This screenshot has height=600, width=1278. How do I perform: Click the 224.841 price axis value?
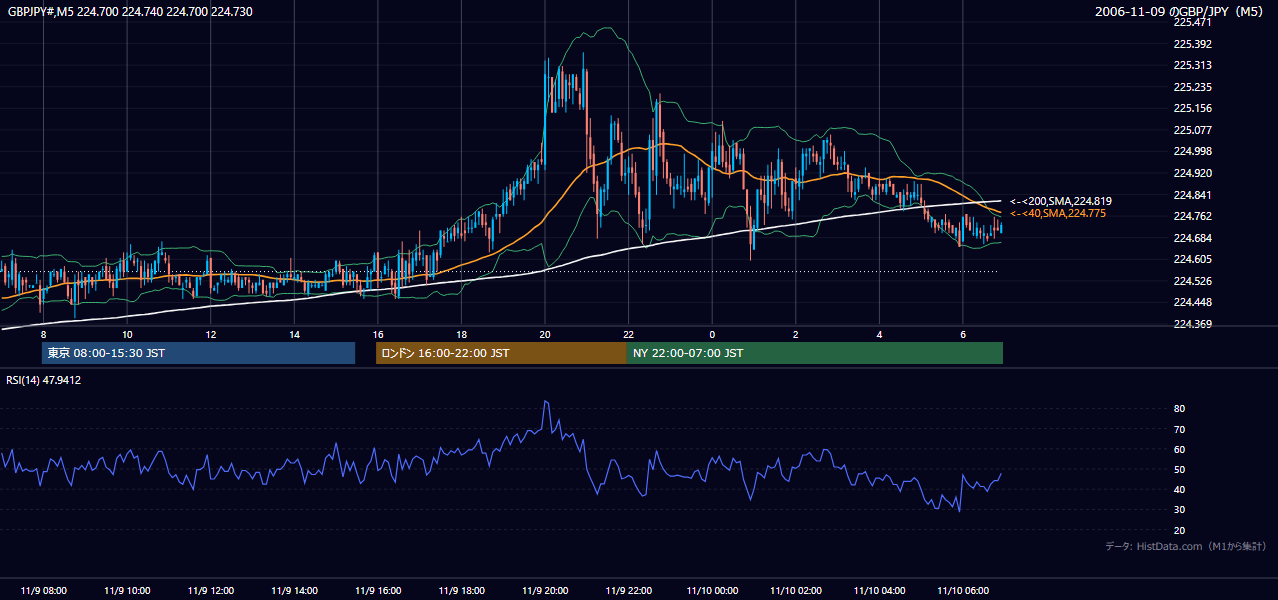point(1192,195)
